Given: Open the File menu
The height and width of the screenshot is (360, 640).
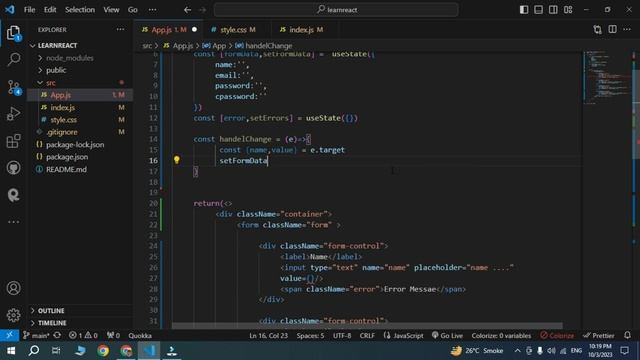Looking at the screenshot, I should tap(29, 9).
